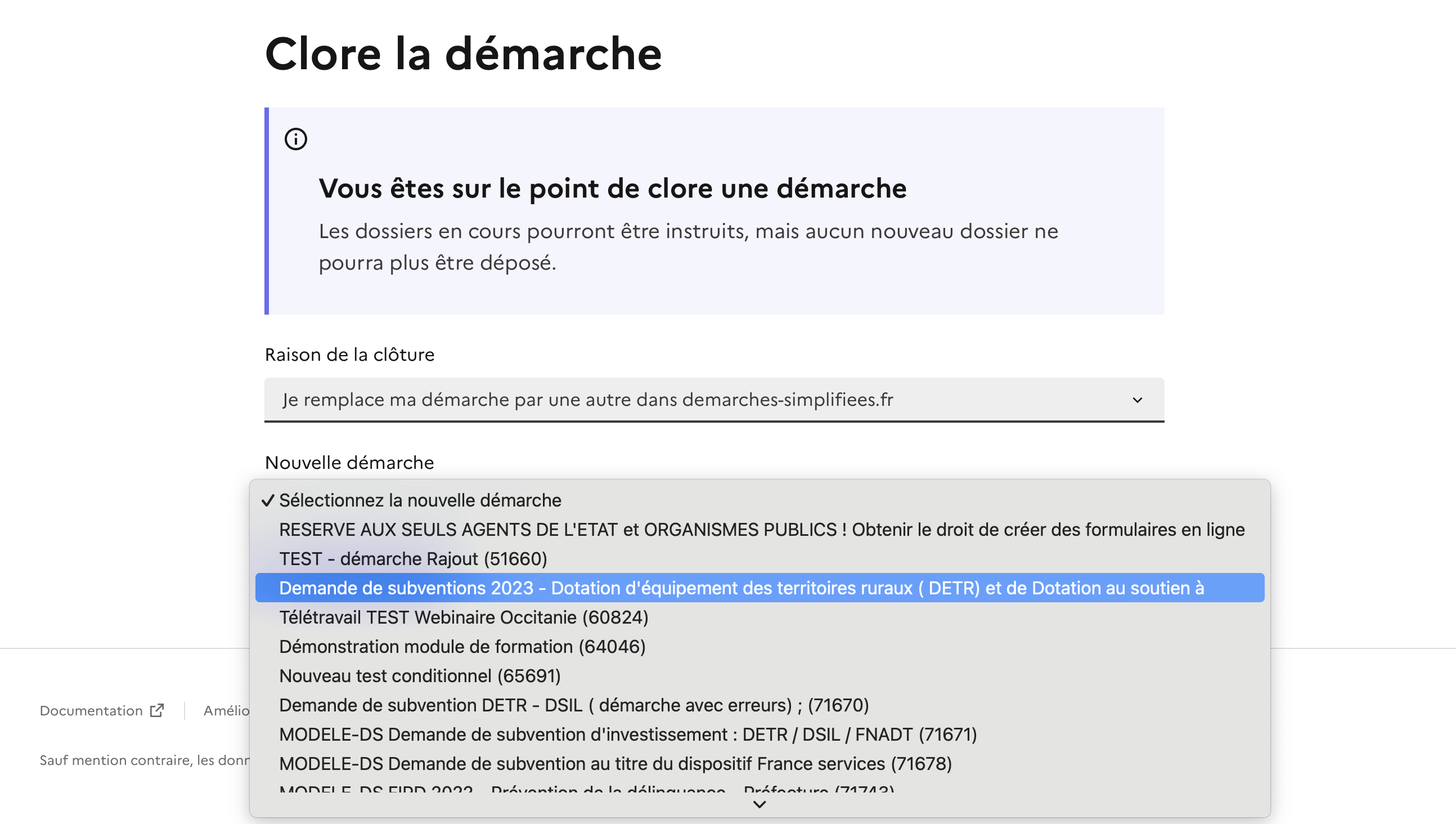Image resolution: width=1456 pixels, height=824 pixels.
Task: Select TEST - démarche Rajout (51660)
Action: tap(413, 559)
